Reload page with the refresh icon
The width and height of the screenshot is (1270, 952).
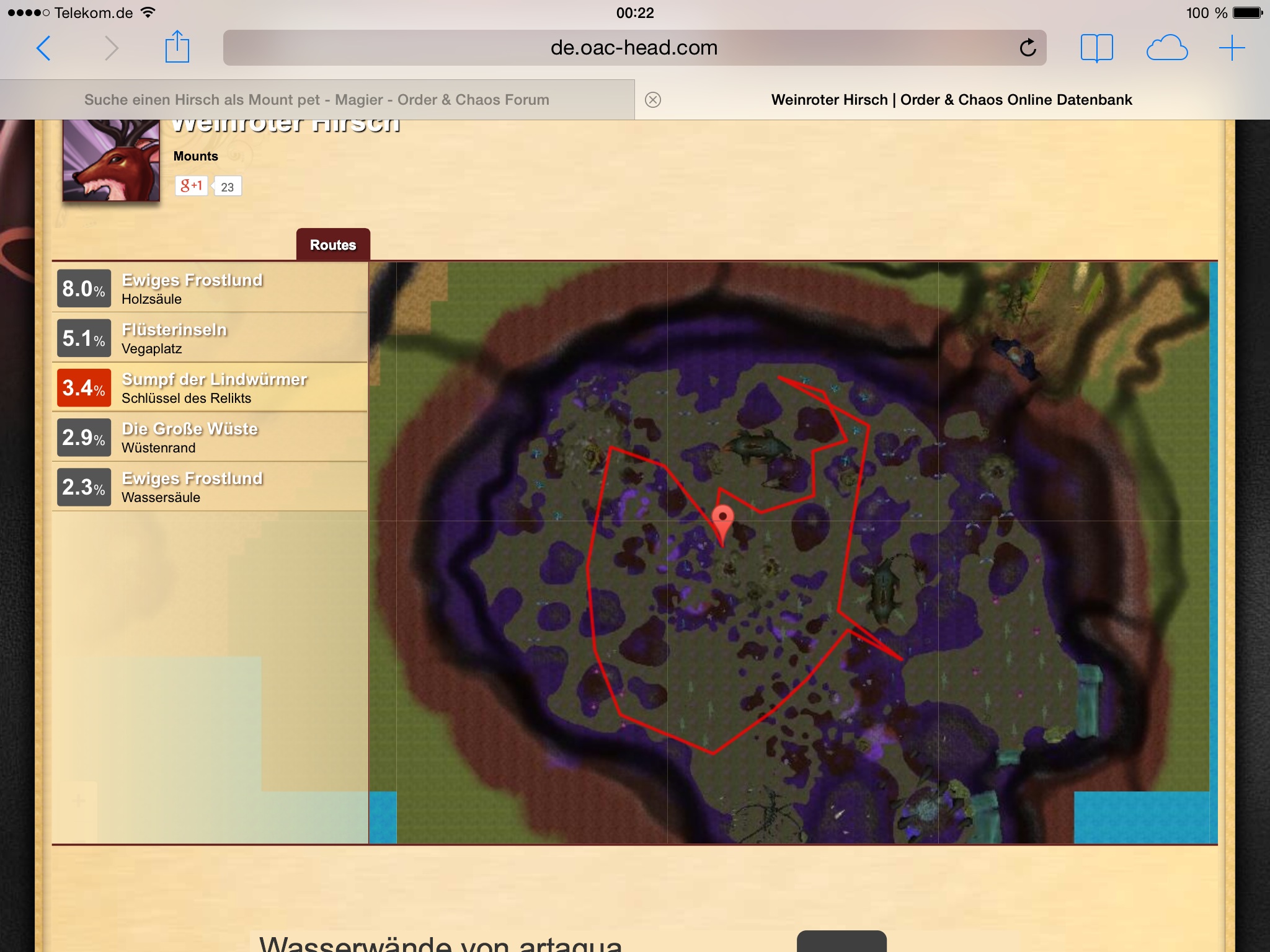[x=1028, y=48]
